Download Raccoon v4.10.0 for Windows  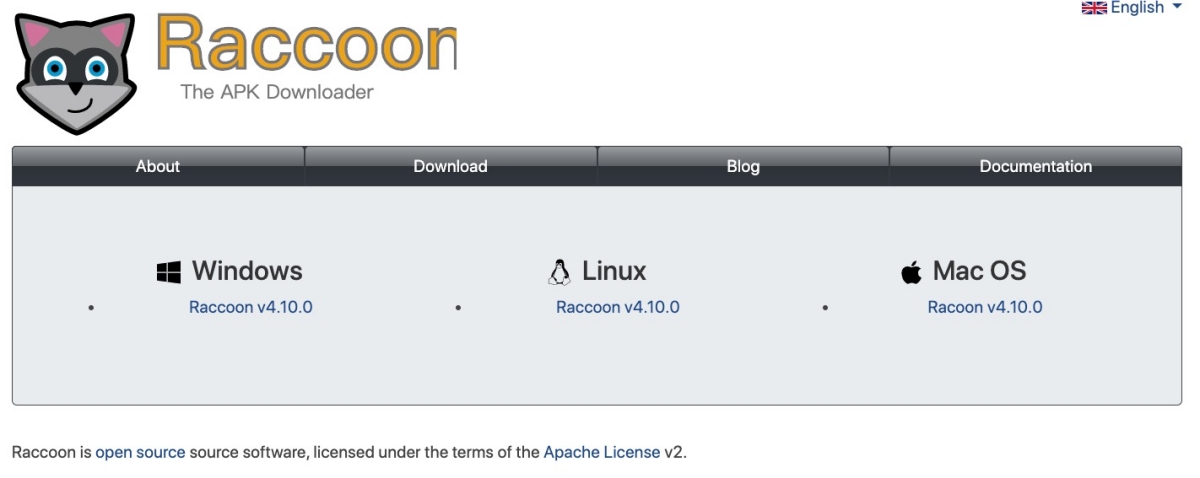tap(251, 307)
